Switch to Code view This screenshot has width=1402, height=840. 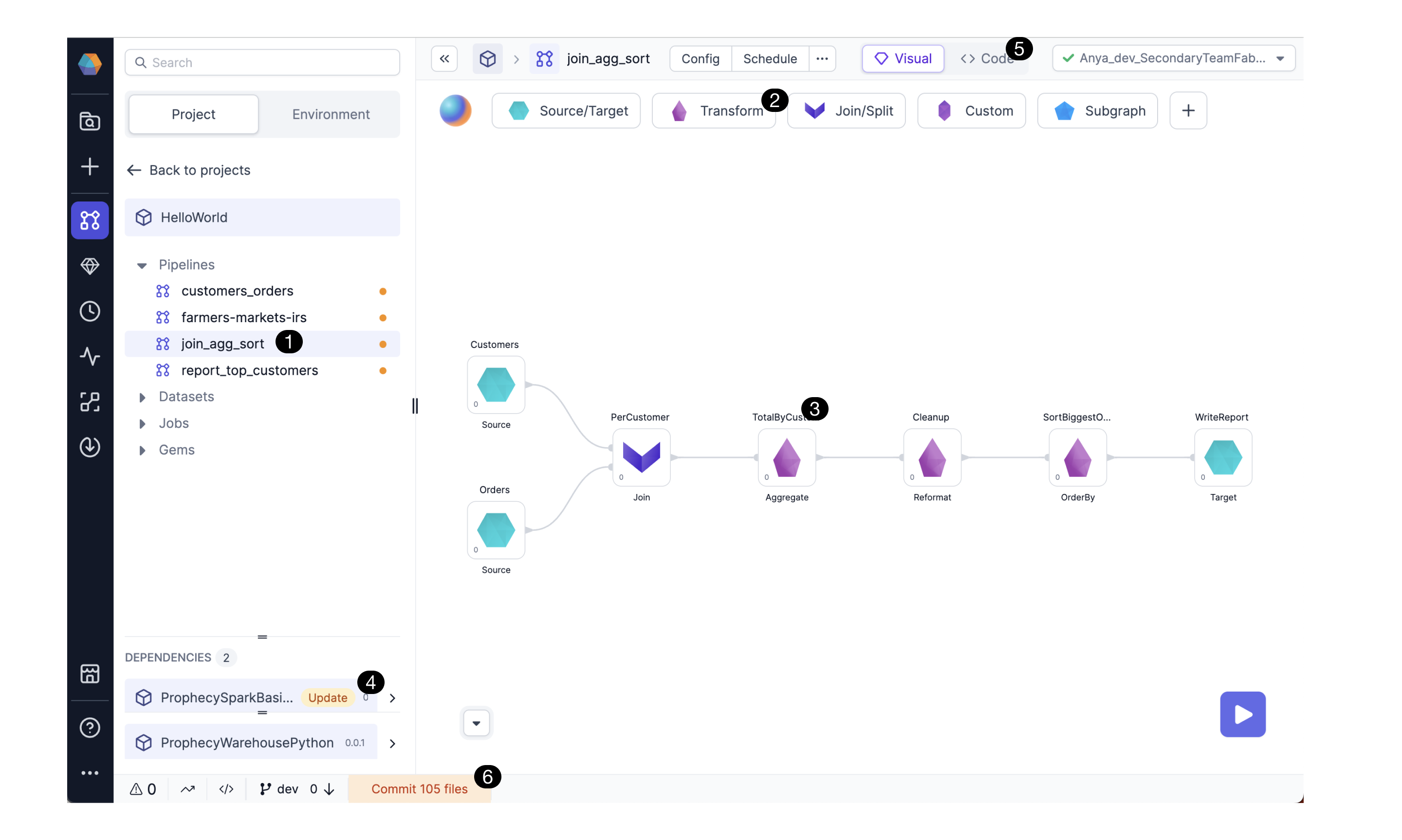coord(987,58)
